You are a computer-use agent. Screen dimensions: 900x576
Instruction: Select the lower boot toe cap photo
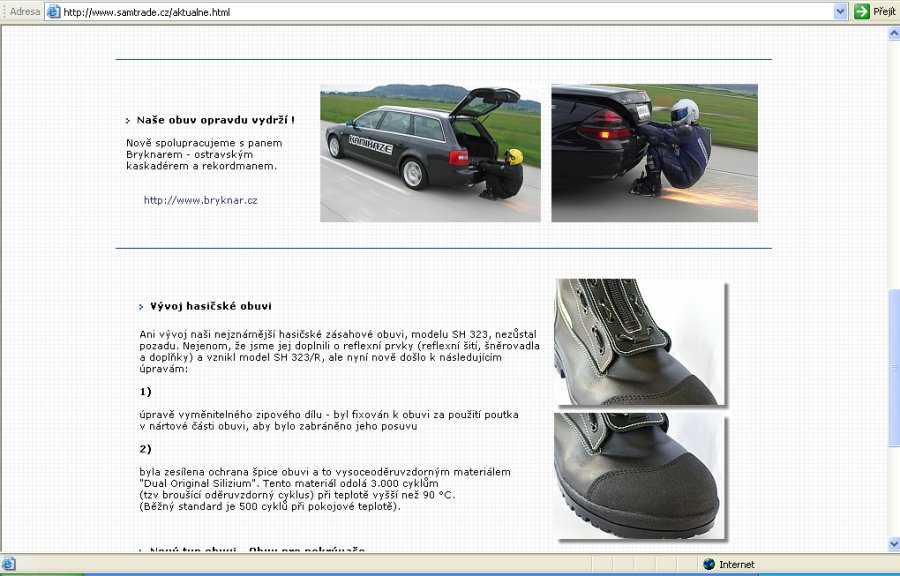[x=640, y=476]
